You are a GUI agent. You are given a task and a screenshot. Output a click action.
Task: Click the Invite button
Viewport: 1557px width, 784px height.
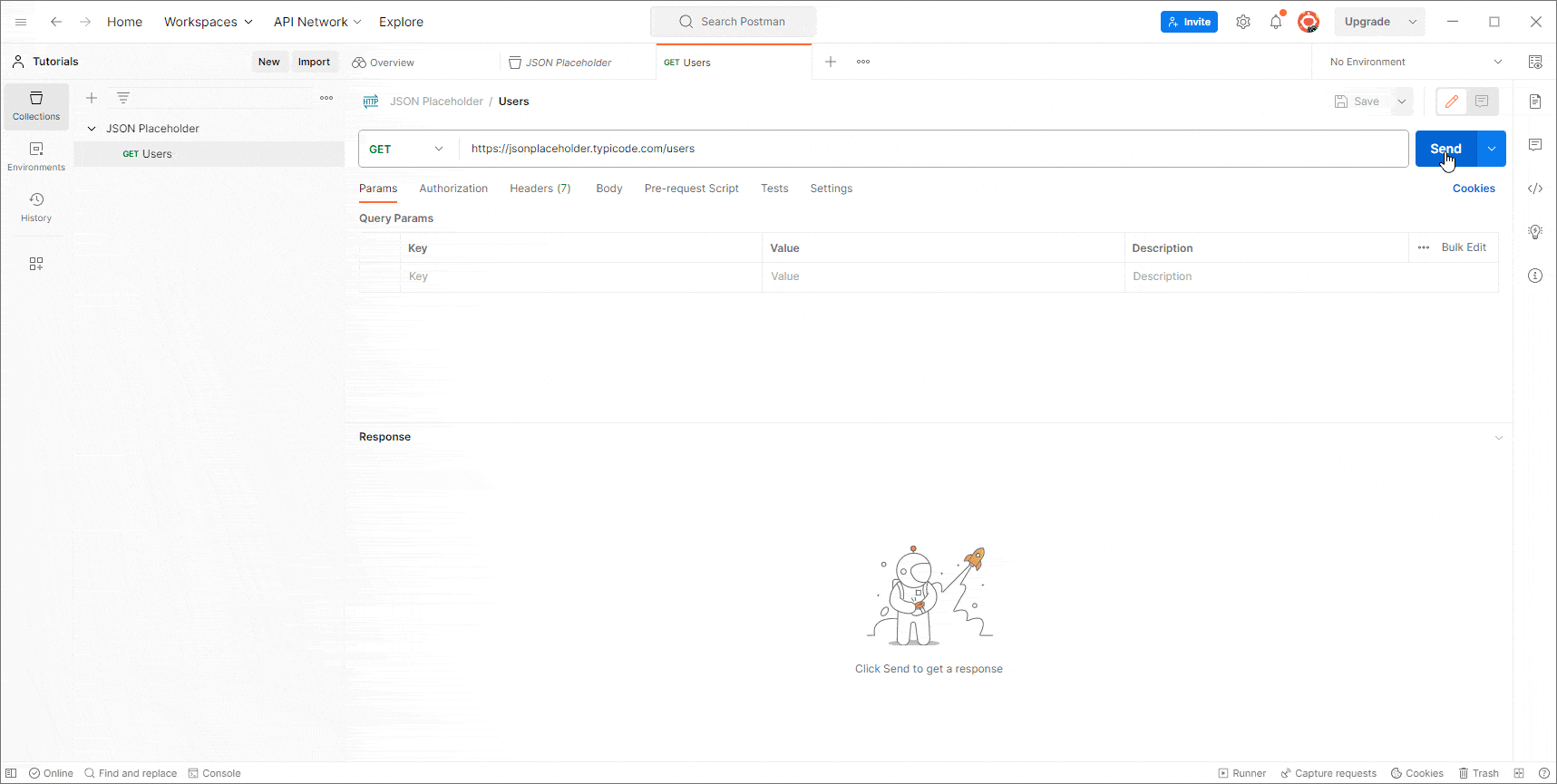[x=1189, y=22]
